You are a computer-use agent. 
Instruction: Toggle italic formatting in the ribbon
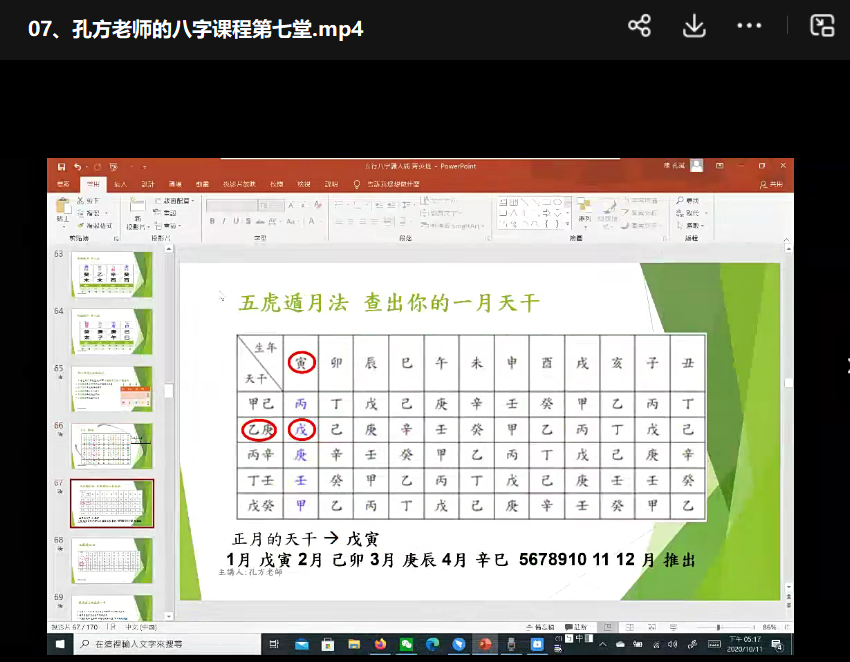pos(222,221)
